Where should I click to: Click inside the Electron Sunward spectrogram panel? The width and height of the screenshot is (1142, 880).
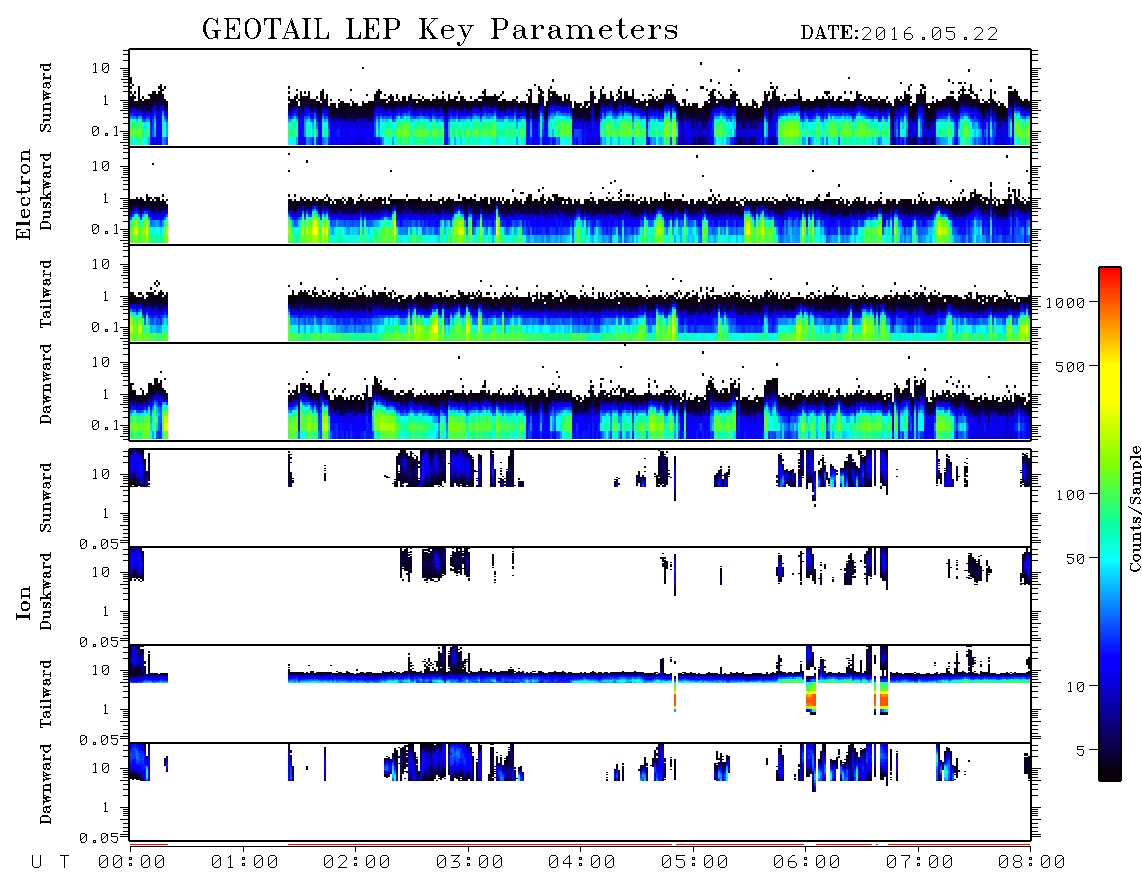580,98
